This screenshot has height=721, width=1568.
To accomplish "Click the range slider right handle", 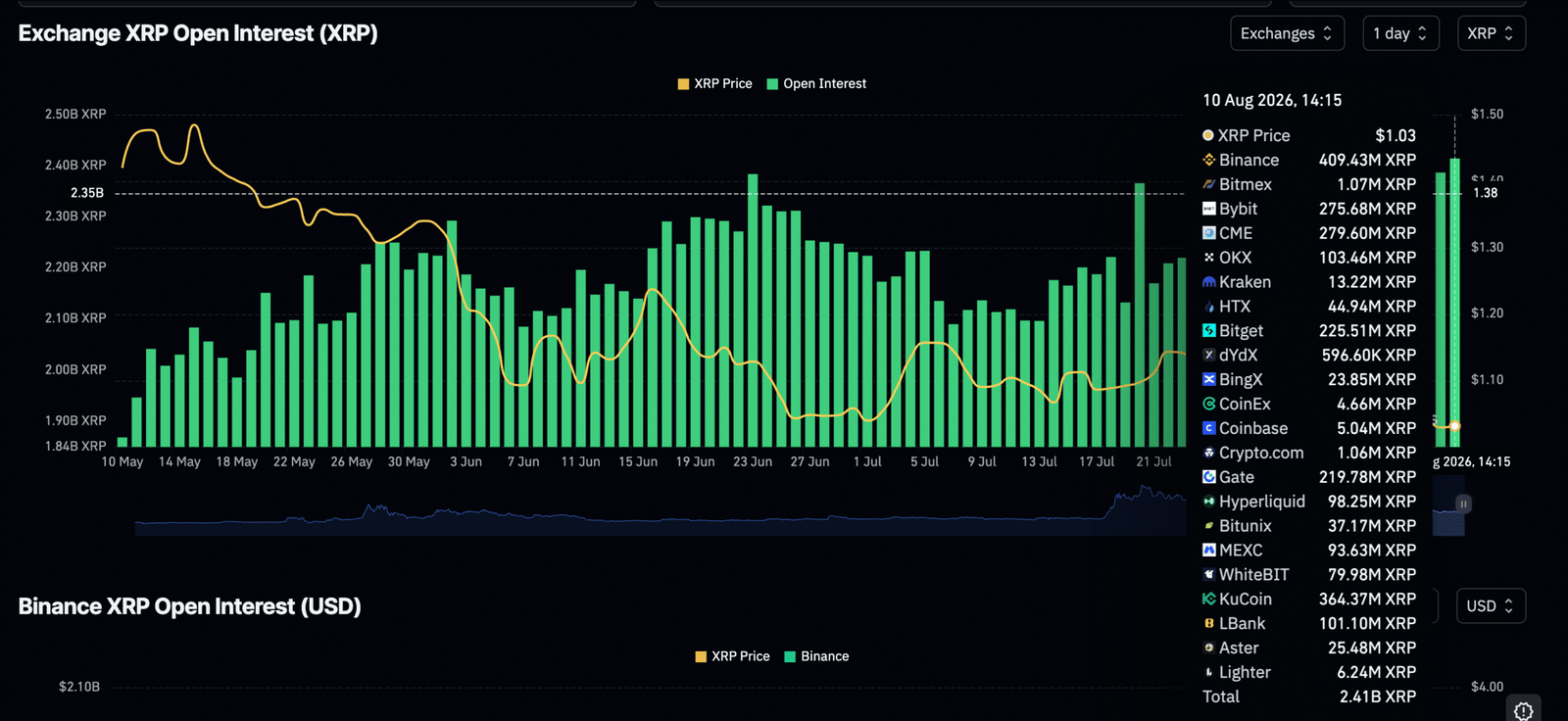I will (1463, 504).
